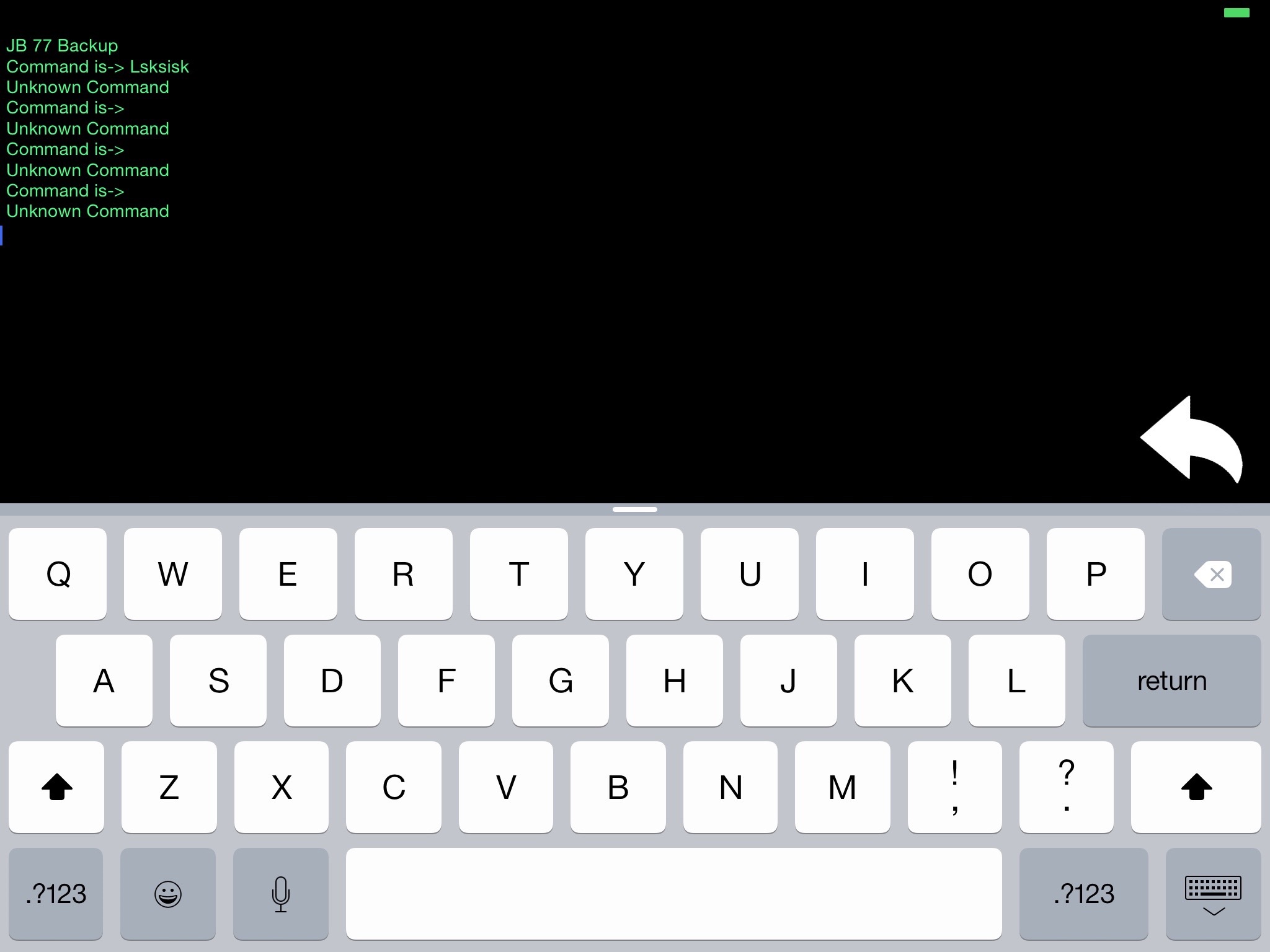The image size is (1270, 952).
Task: Select the Z key
Action: click(168, 786)
